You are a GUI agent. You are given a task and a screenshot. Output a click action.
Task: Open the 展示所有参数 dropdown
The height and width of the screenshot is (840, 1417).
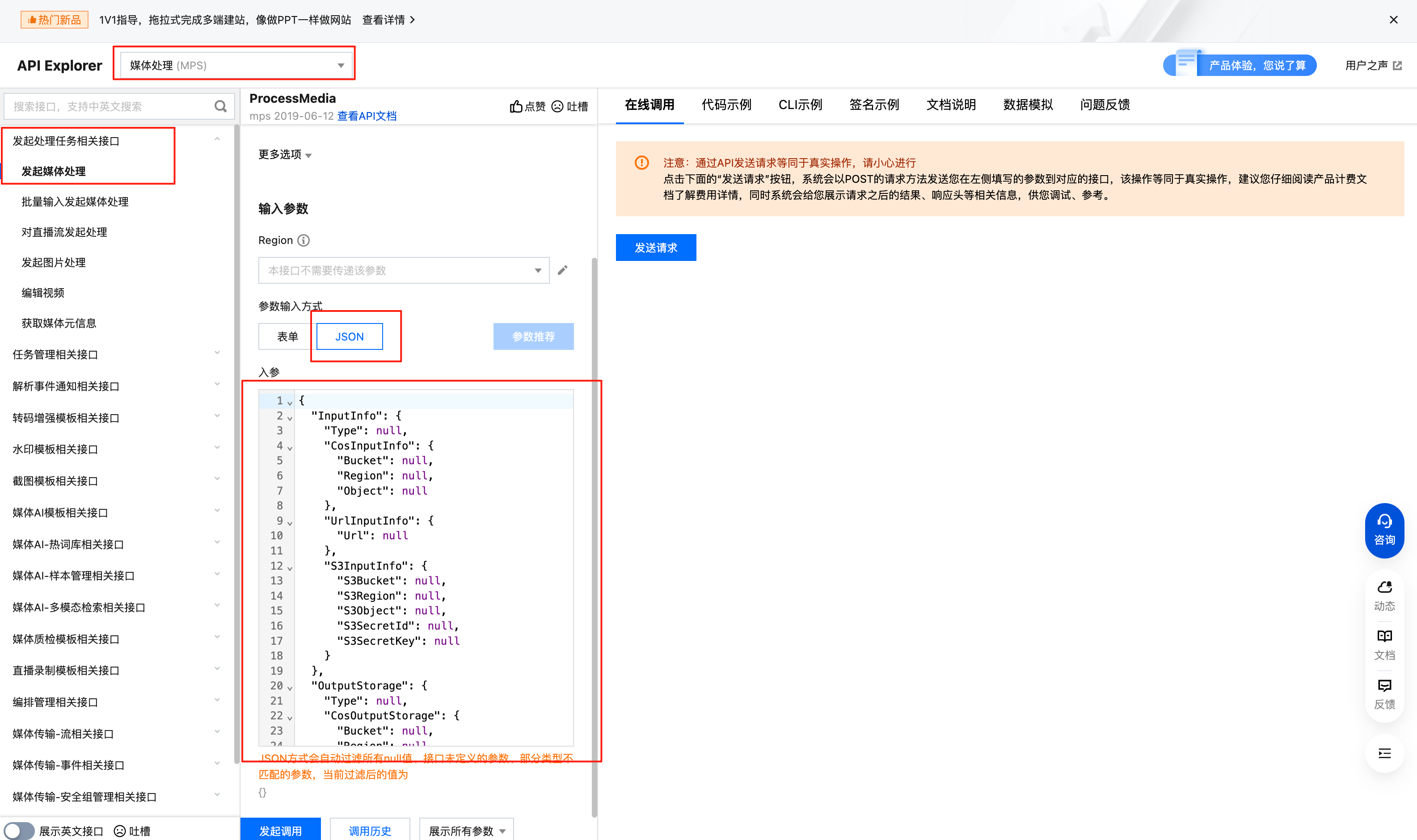pyautogui.click(x=466, y=830)
